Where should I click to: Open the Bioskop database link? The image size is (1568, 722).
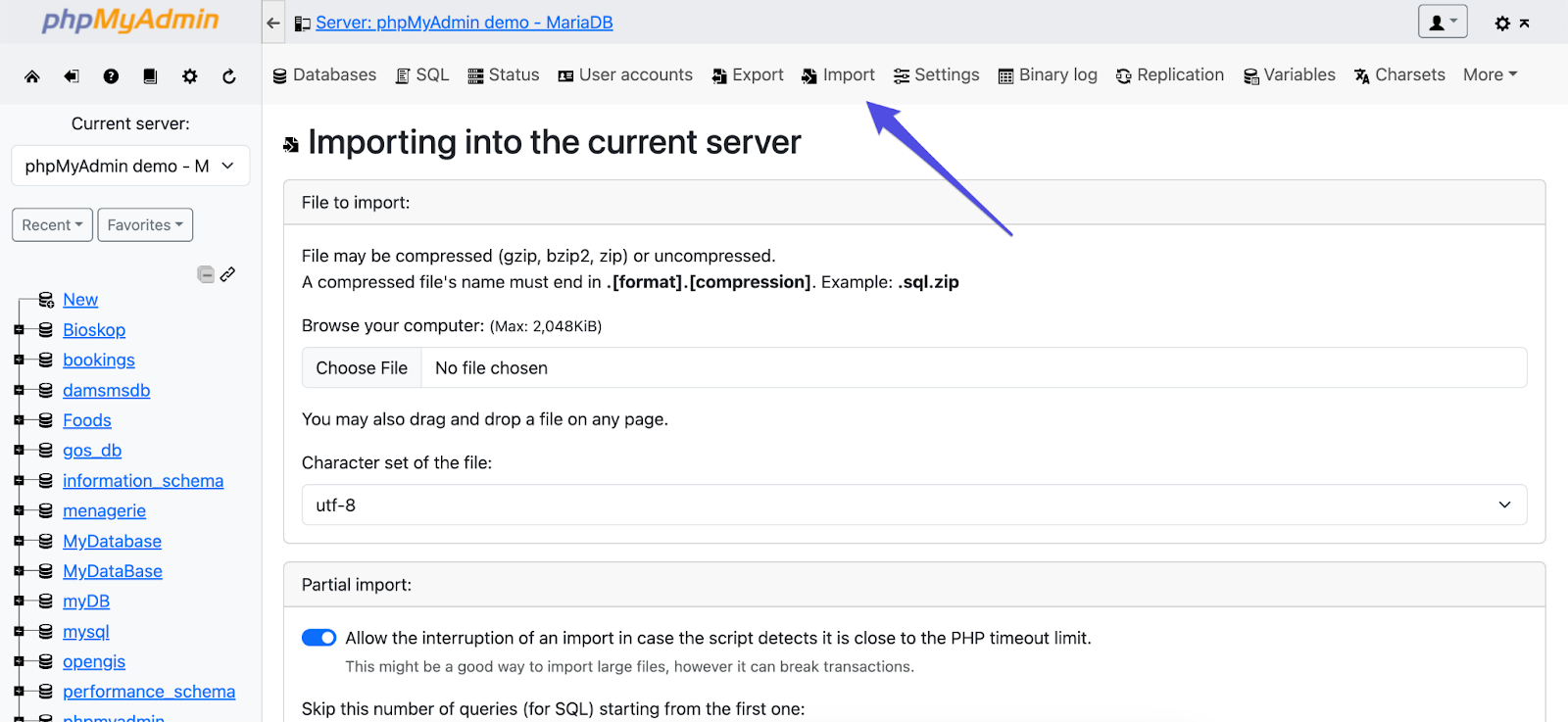pyautogui.click(x=94, y=330)
